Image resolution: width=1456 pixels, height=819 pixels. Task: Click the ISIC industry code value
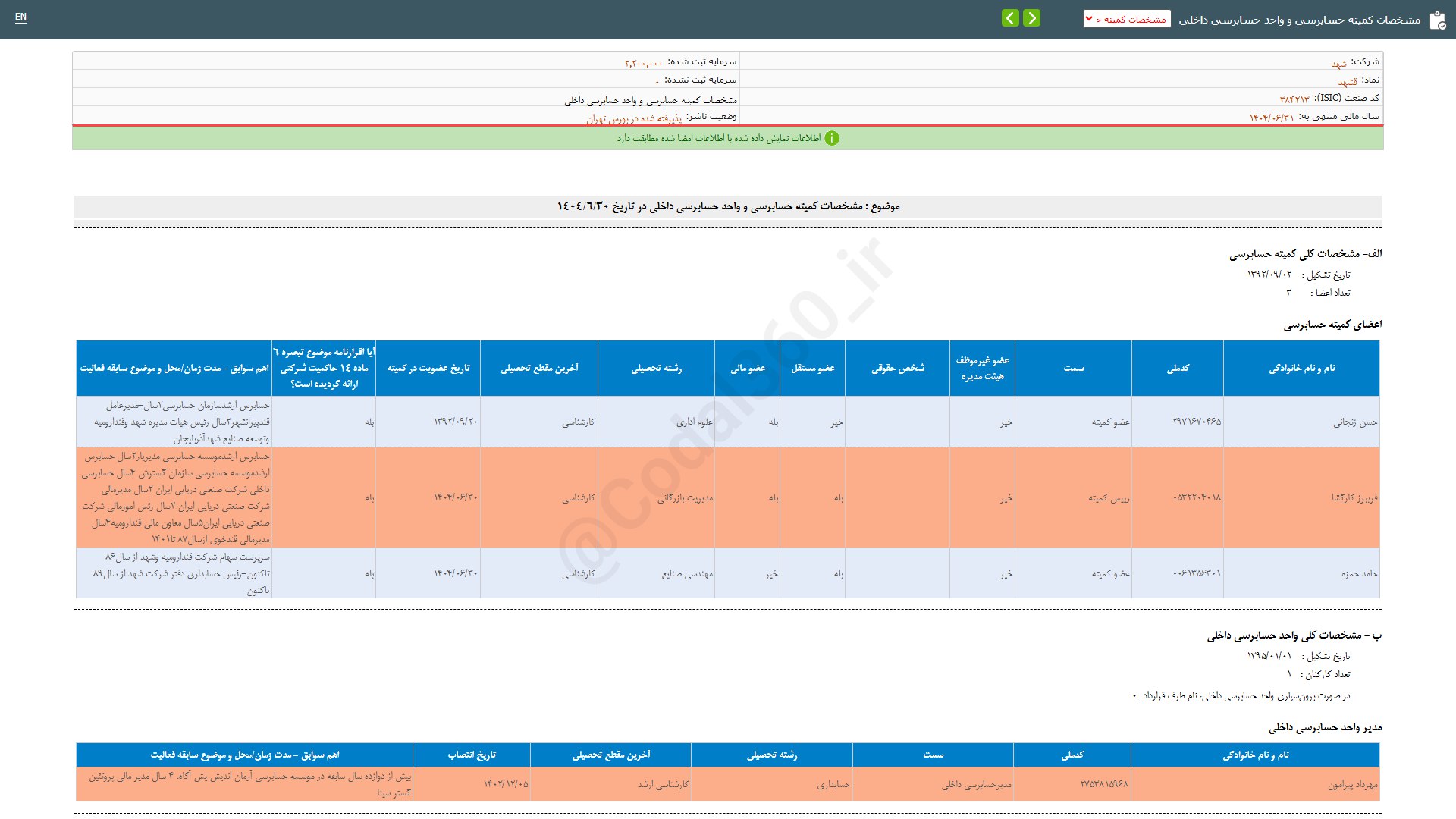click(x=1294, y=99)
